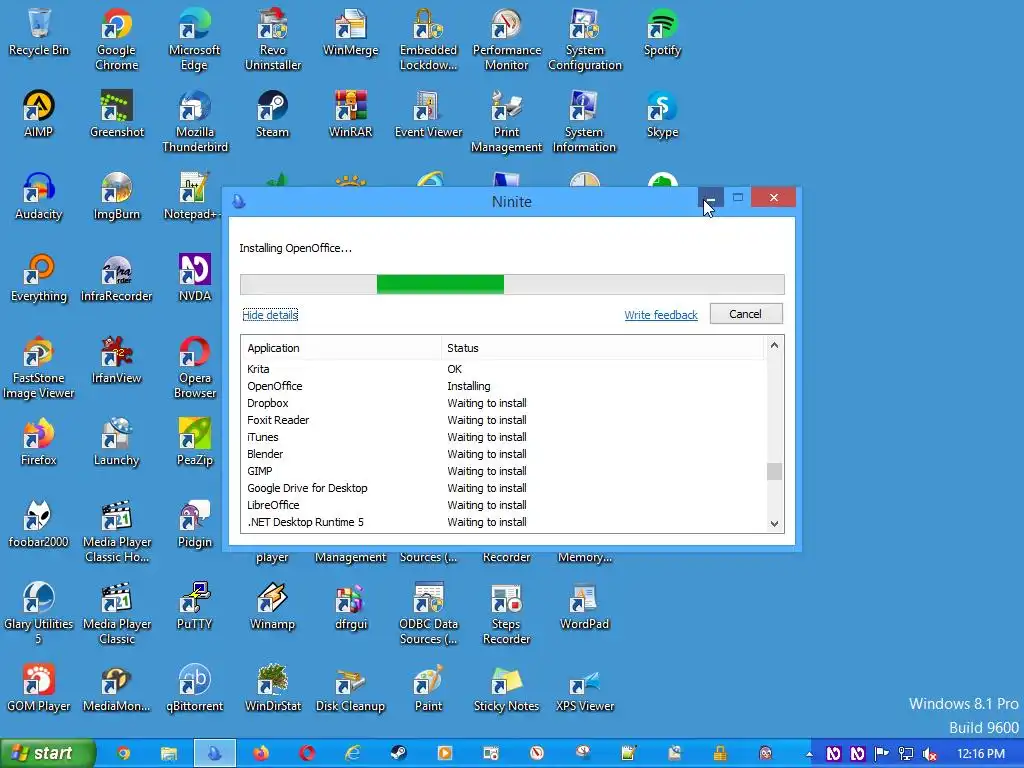Select the Dropbox row in the list
1024x768 pixels.
504,403
